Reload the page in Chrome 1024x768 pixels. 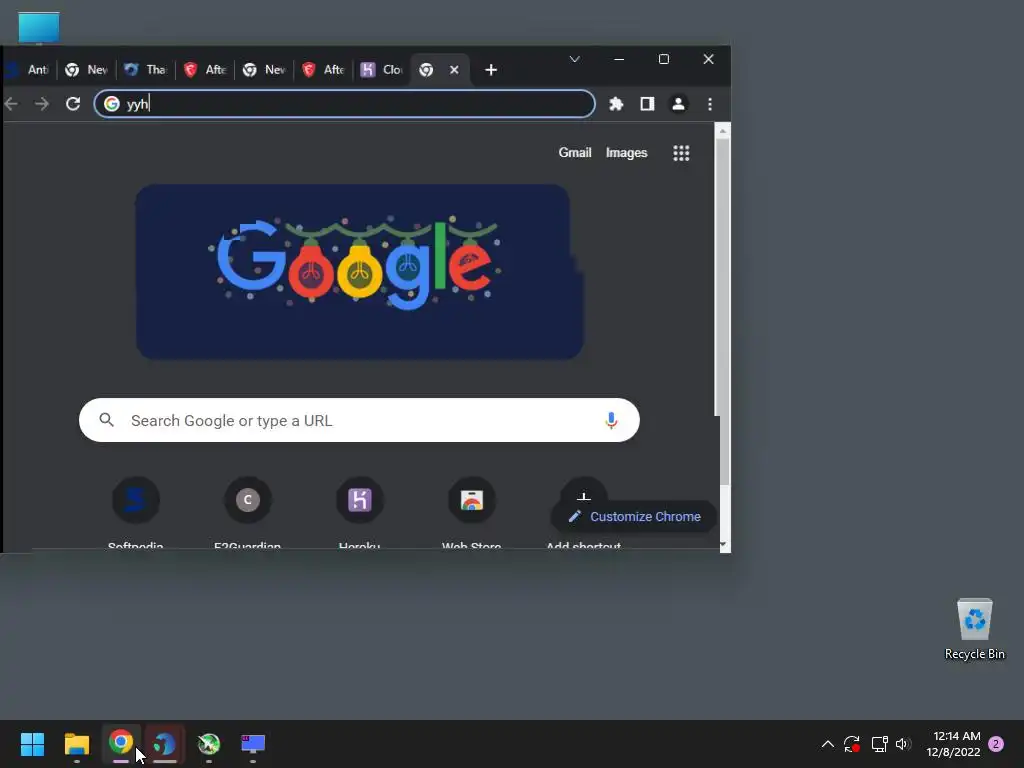point(72,104)
